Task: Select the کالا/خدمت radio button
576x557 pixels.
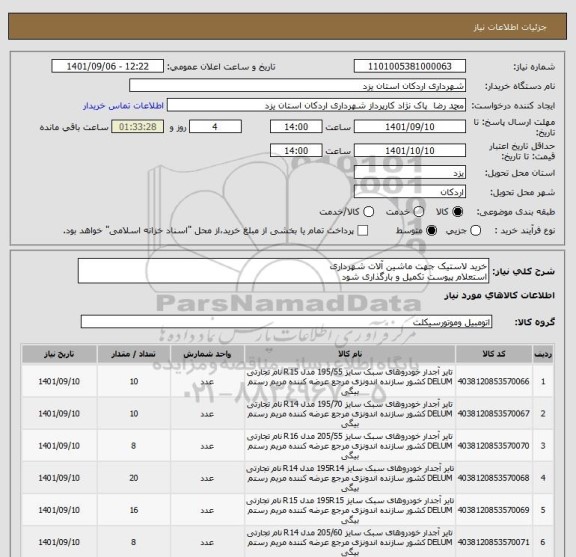Action: 368,212
